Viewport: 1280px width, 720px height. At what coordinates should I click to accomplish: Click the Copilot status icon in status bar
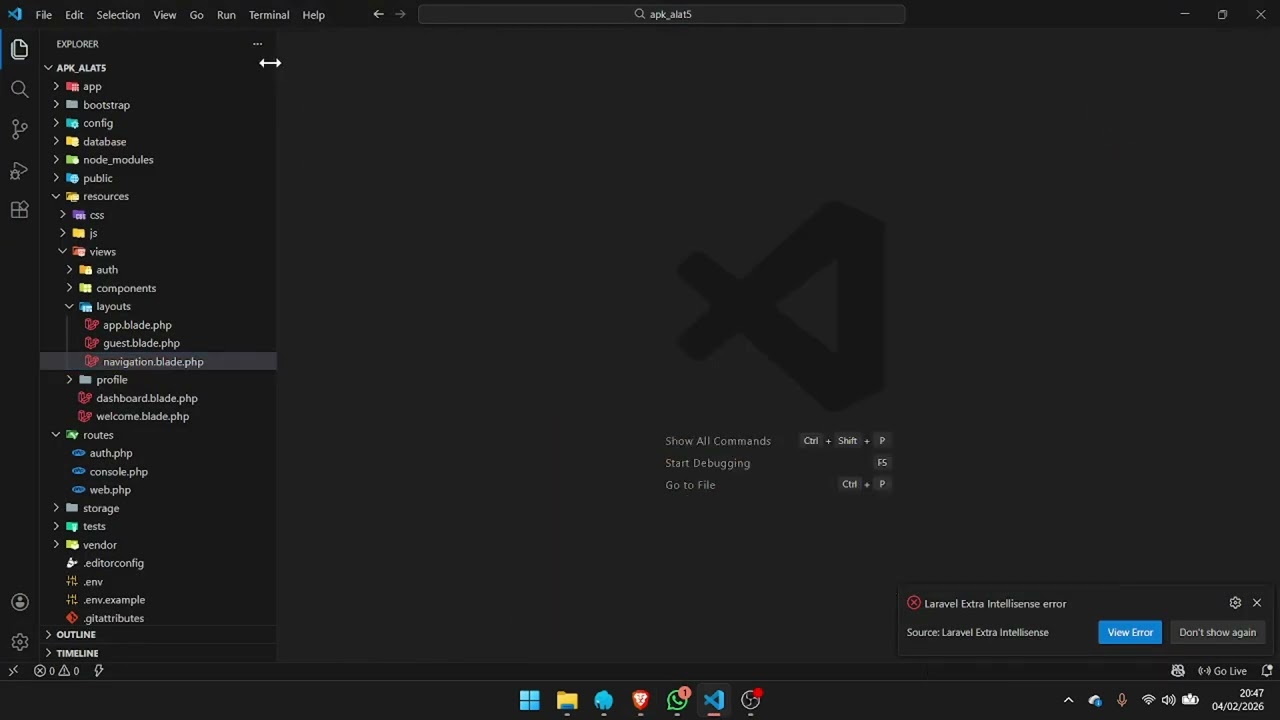point(1178,671)
